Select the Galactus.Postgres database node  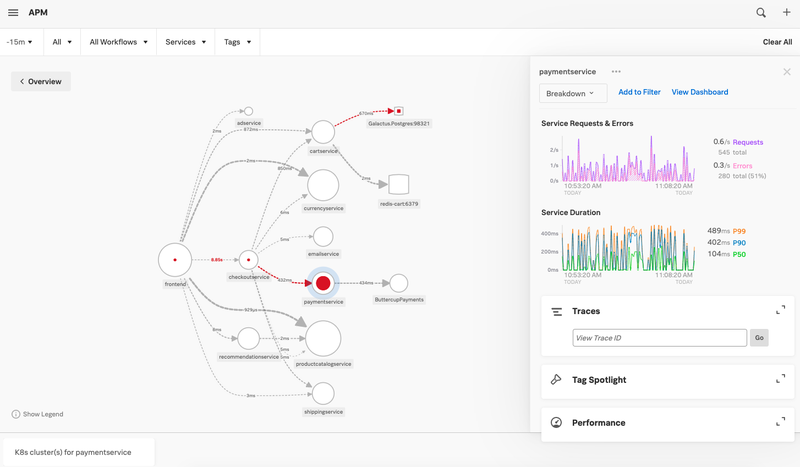(x=399, y=111)
